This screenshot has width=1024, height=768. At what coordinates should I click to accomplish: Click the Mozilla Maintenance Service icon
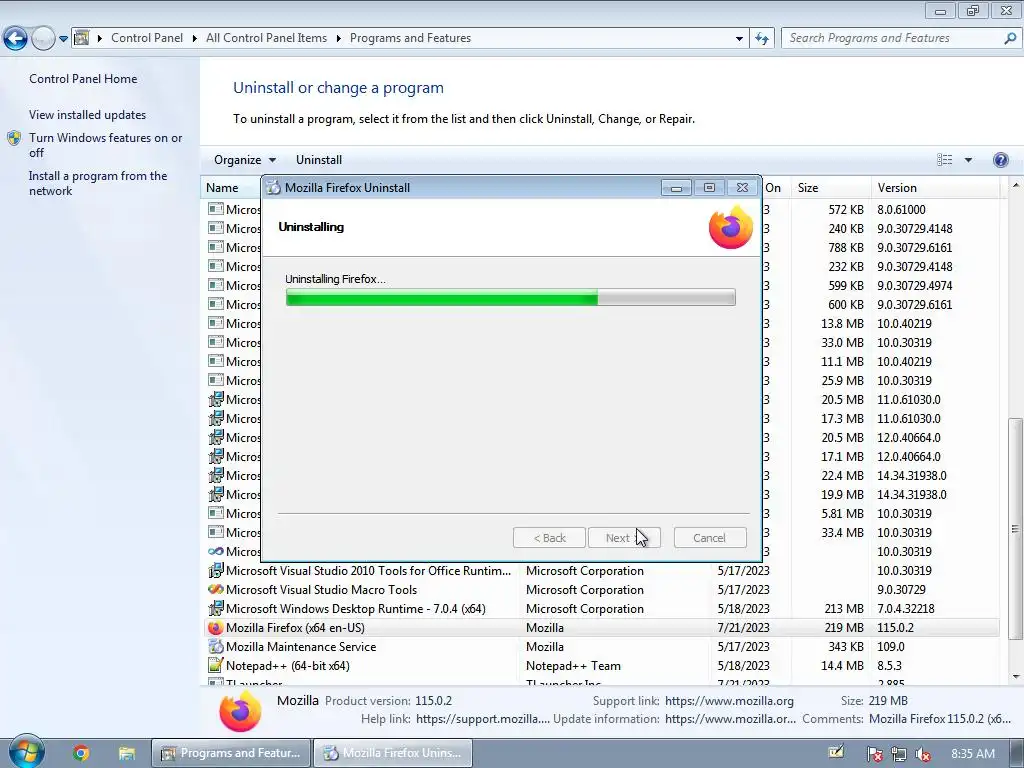(215, 647)
